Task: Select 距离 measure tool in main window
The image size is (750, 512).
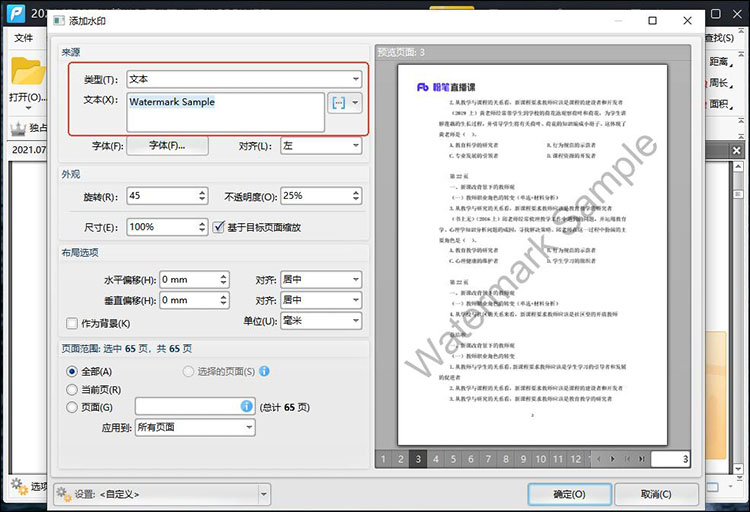Action: point(719,62)
